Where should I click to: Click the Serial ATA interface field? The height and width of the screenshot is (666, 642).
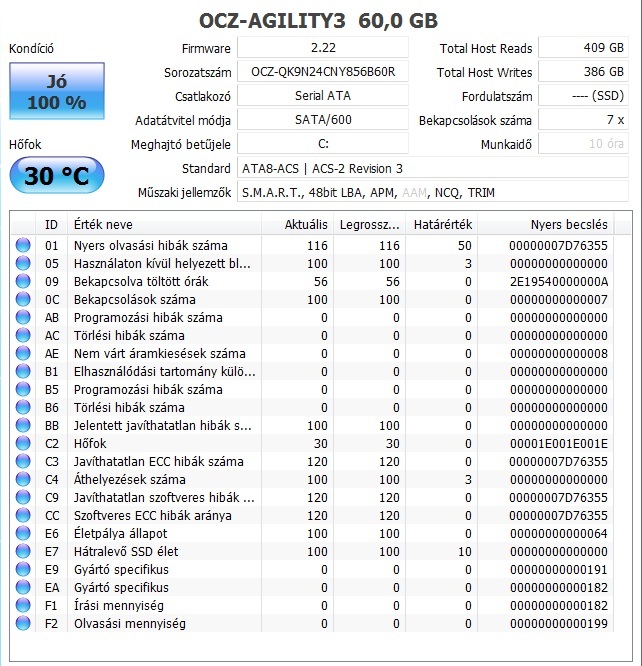323,96
